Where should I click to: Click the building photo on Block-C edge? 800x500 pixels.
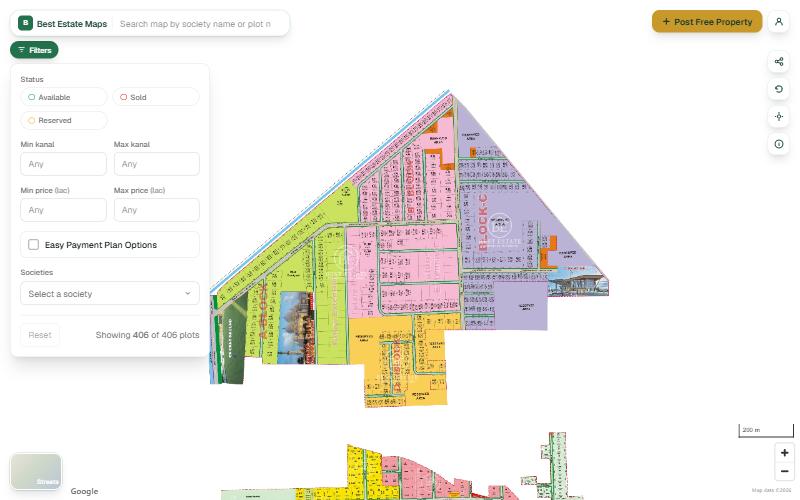(x=578, y=282)
